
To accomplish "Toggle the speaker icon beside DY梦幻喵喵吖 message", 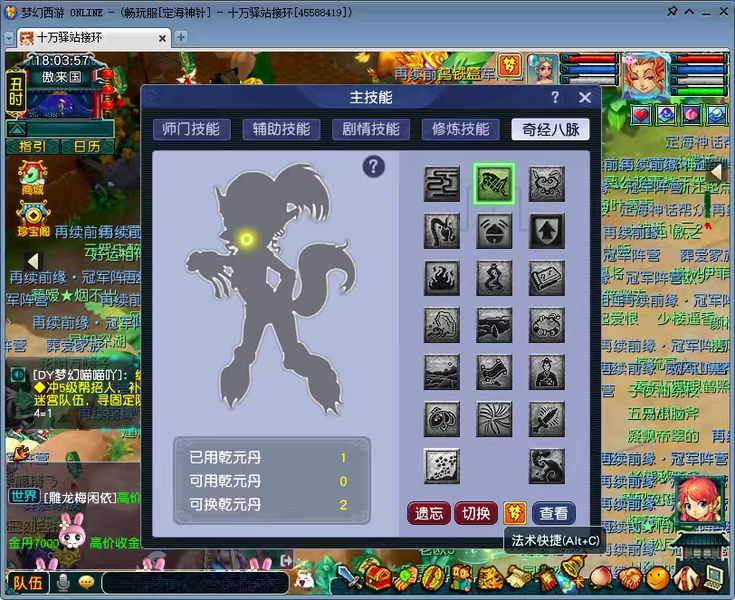I will (x=18, y=374).
